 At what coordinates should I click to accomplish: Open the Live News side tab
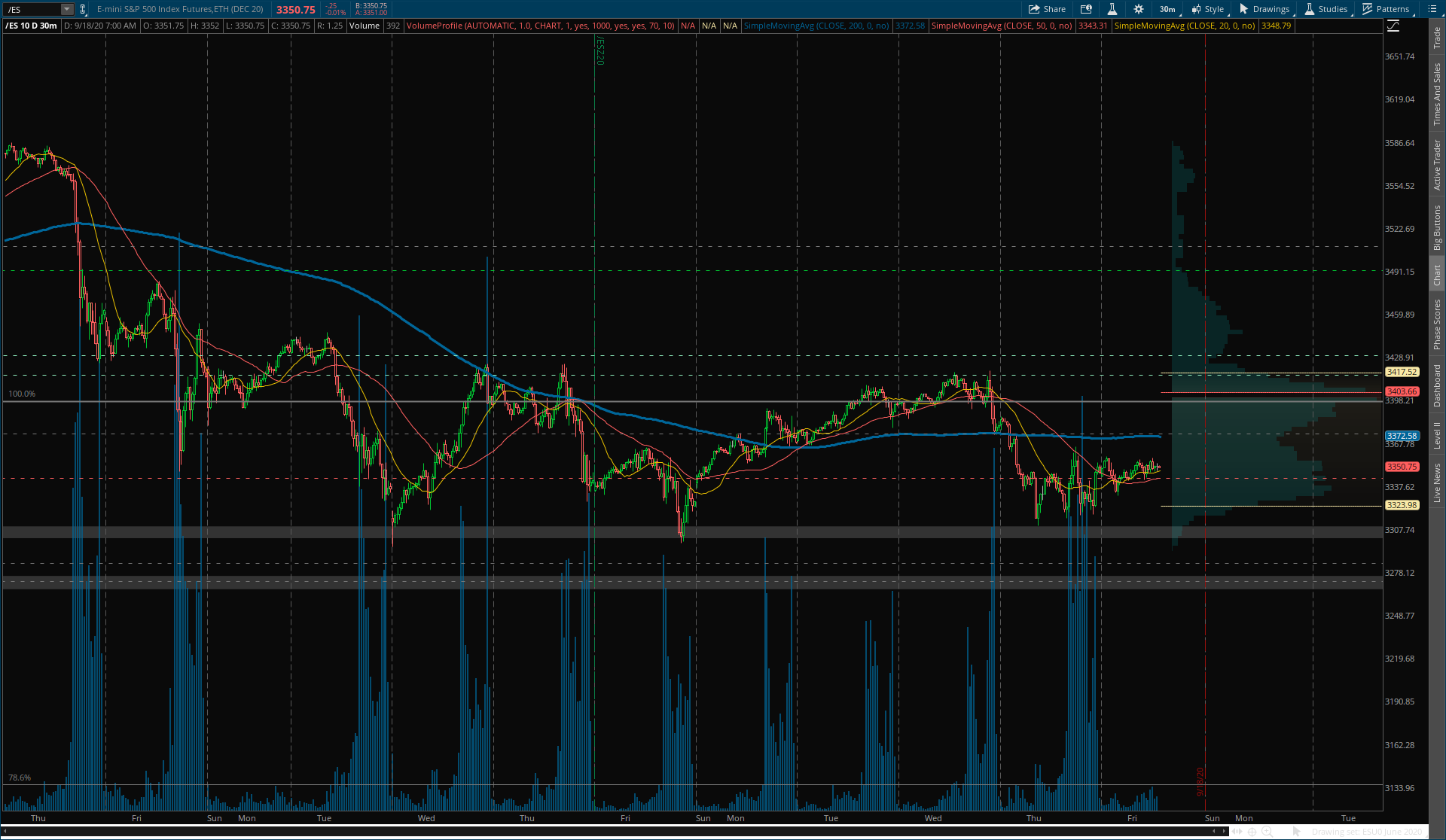pyautogui.click(x=1437, y=482)
